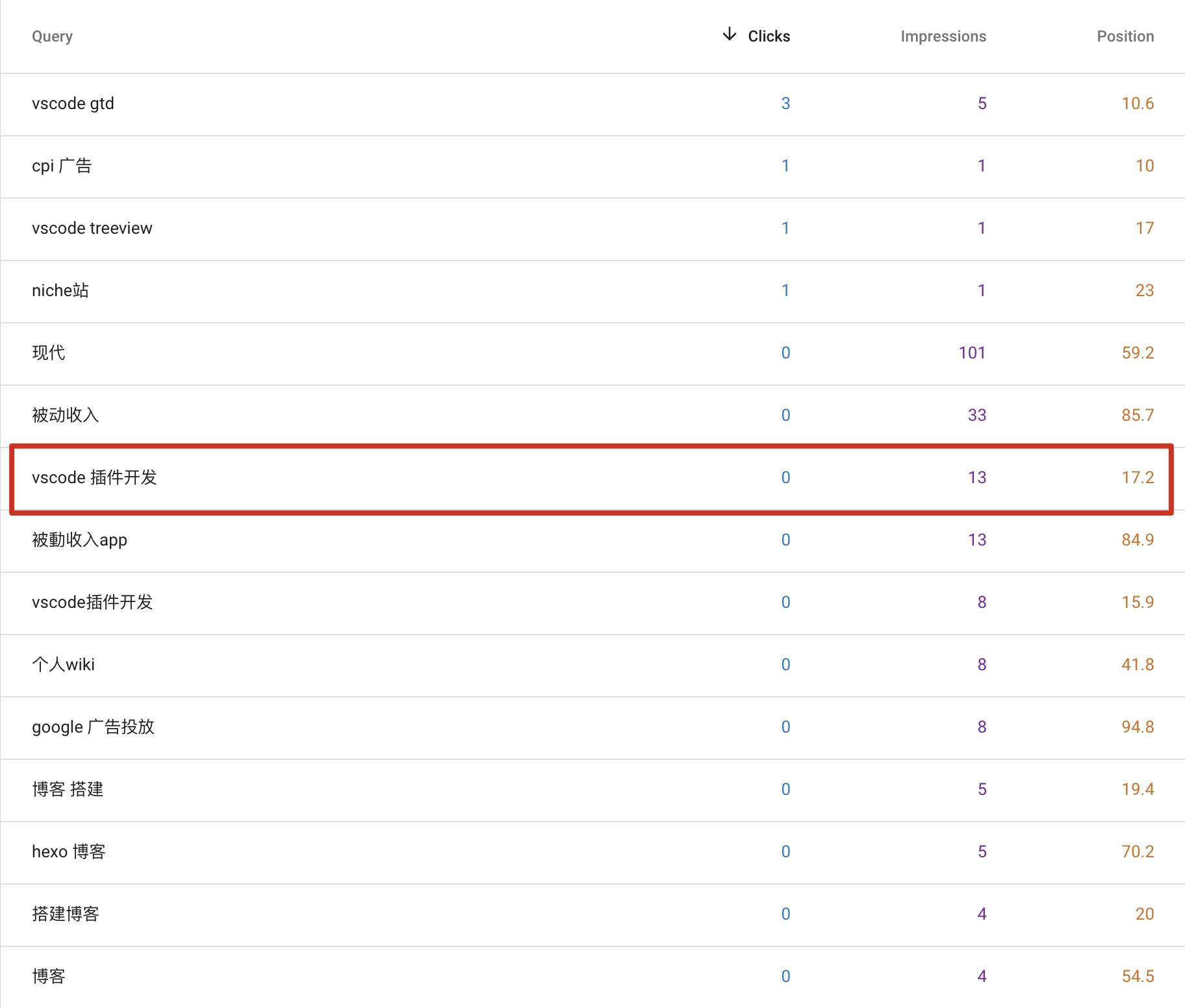Open the '搭建博客' query row

[x=65, y=914]
